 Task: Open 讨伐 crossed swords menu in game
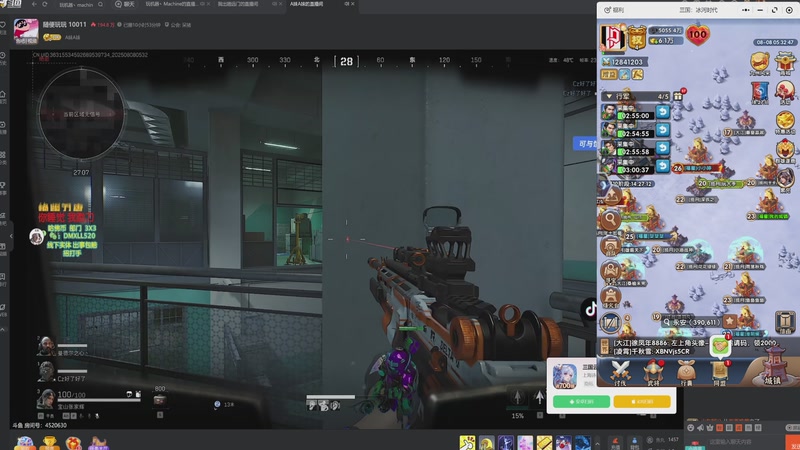[620, 371]
